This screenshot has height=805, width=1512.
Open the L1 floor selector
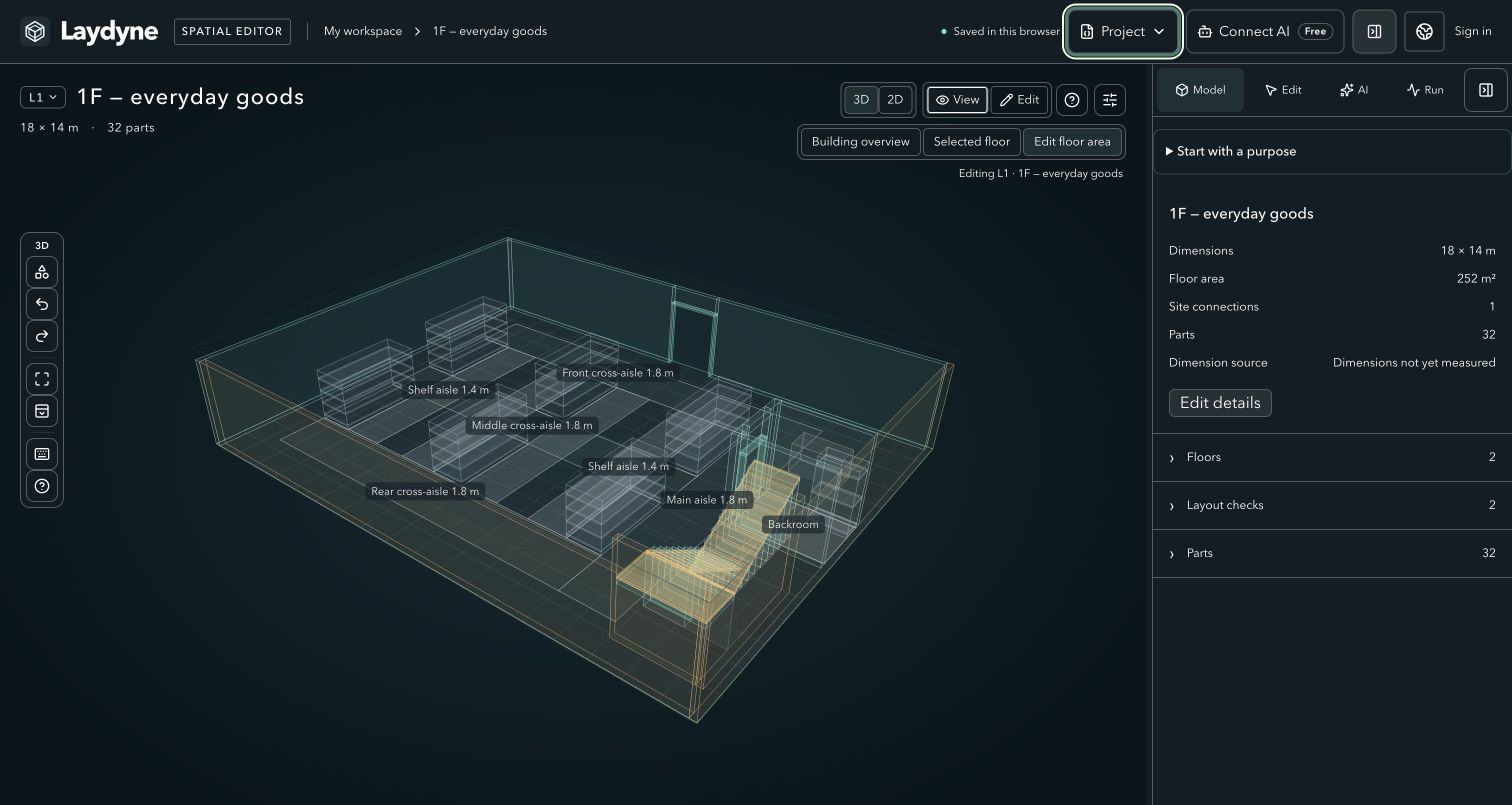[x=43, y=97]
